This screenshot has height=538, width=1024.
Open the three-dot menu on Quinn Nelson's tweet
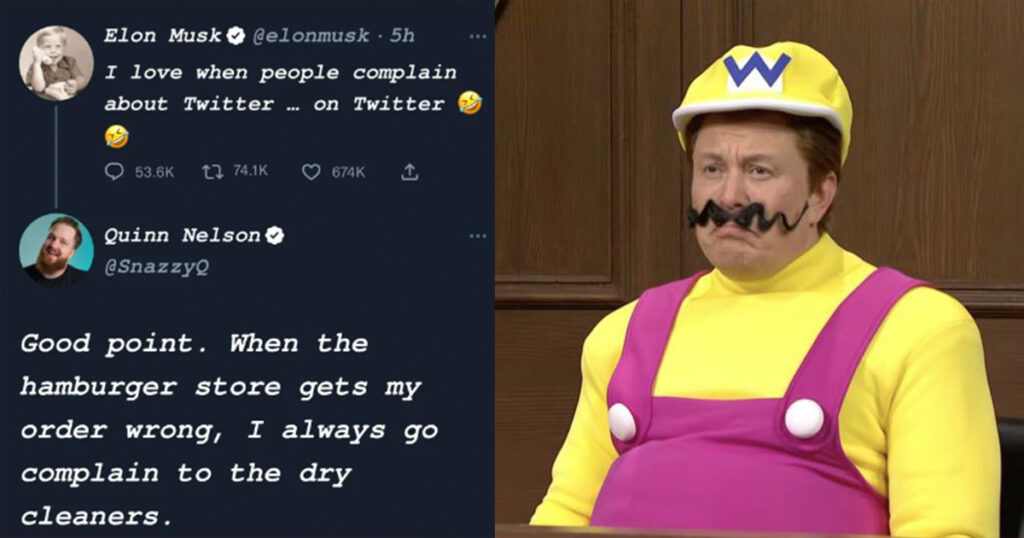pyautogui.click(x=478, y=236)
